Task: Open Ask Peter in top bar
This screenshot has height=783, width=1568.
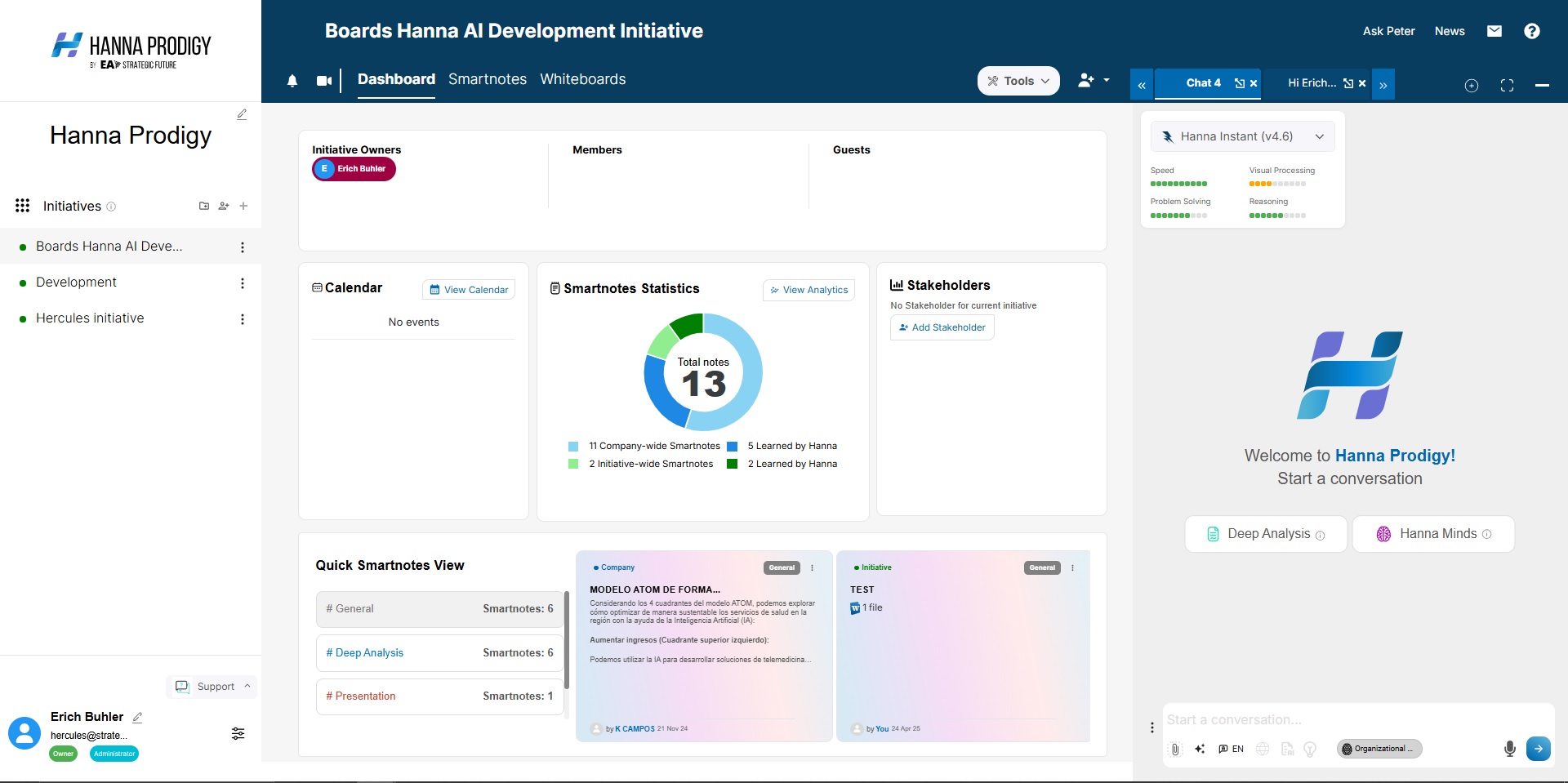Action: tap(1388, 31)
